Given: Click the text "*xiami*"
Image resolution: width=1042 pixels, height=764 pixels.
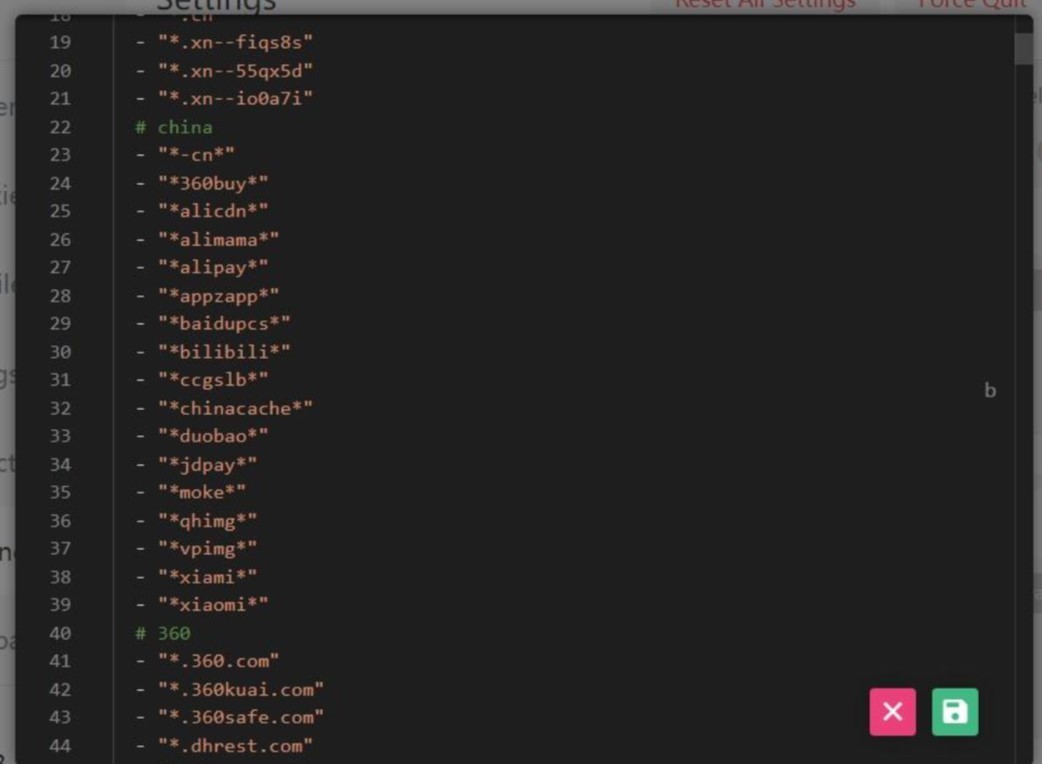Looking at the screenshot, I should point(207,577).
